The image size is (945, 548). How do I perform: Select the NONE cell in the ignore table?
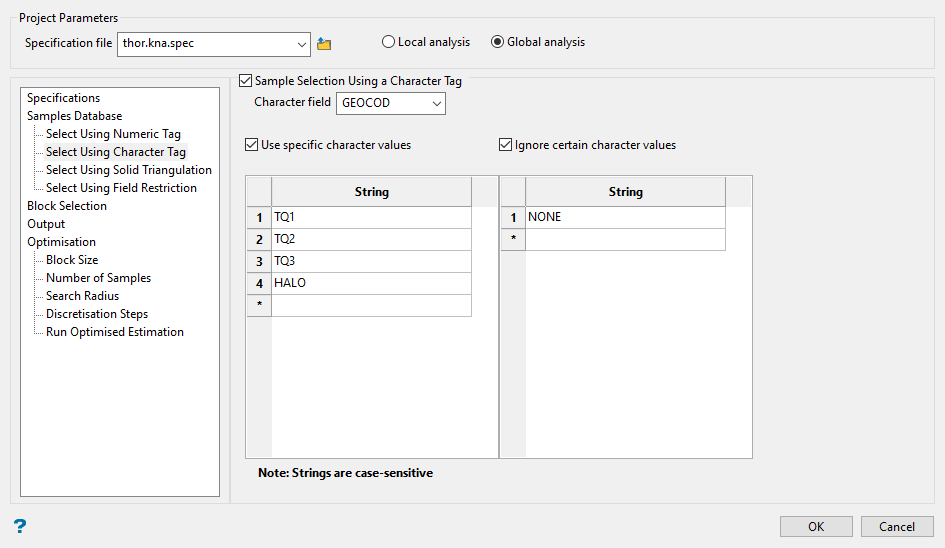624,217
